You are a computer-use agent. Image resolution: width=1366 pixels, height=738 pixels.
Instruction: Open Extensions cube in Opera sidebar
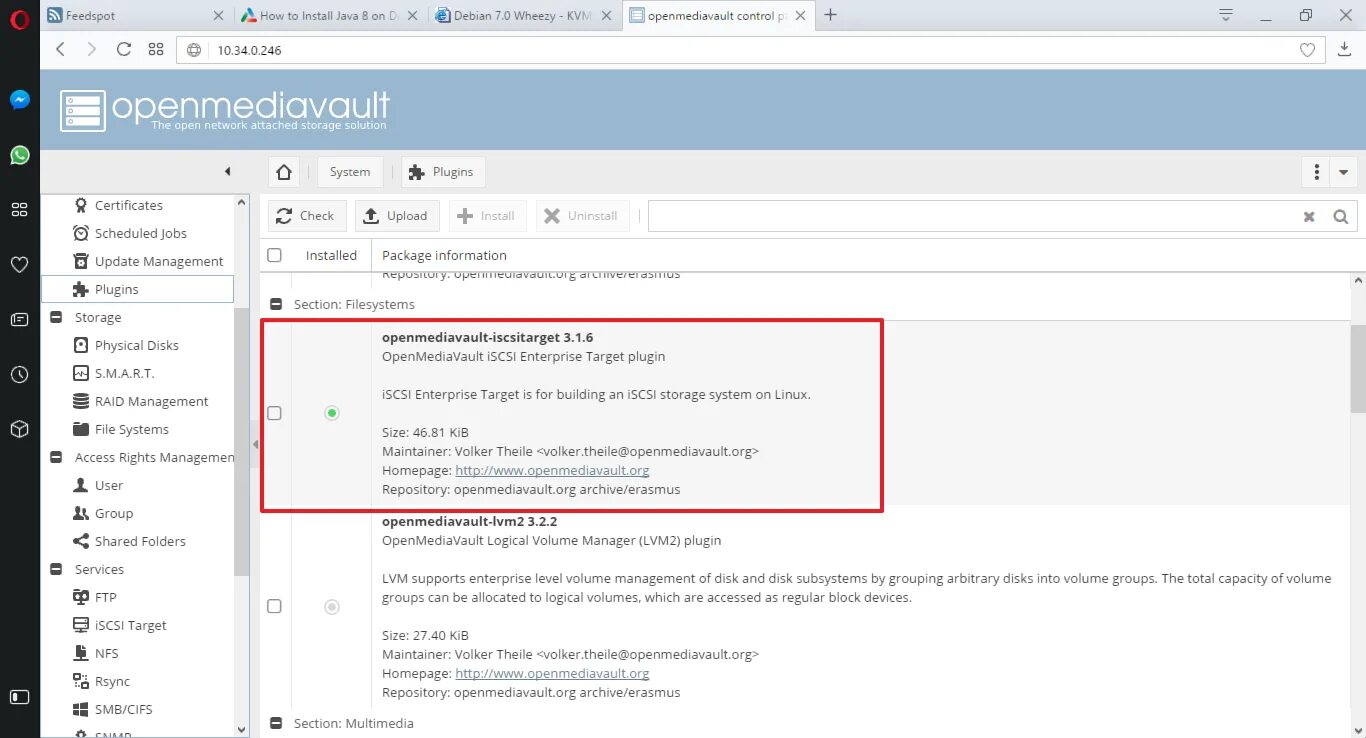pyautogui.click(x=19, y=429)
